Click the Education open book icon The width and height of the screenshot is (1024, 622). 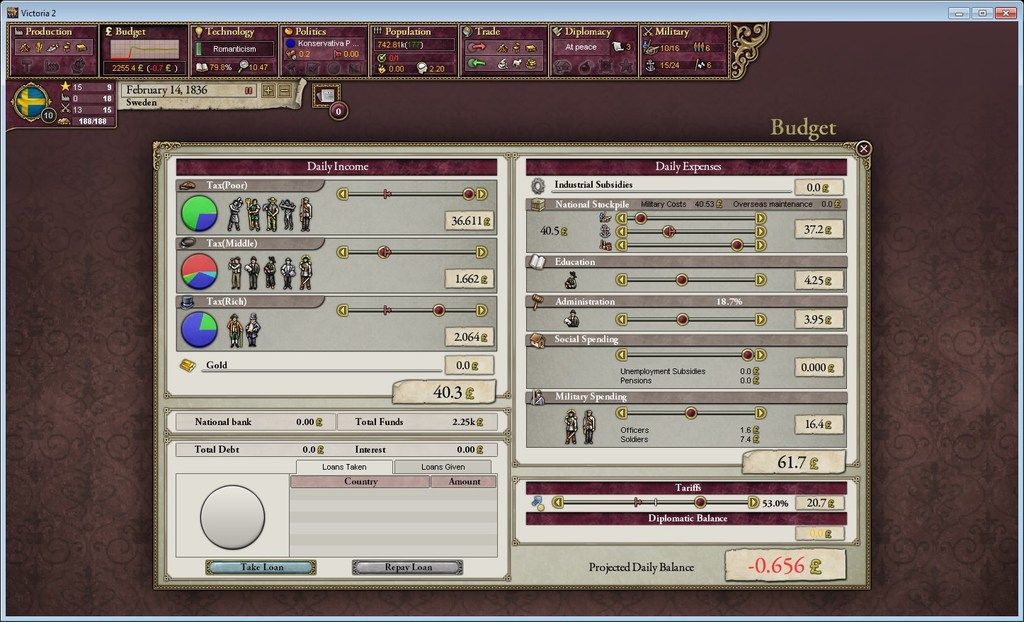[x=537, y=262]
